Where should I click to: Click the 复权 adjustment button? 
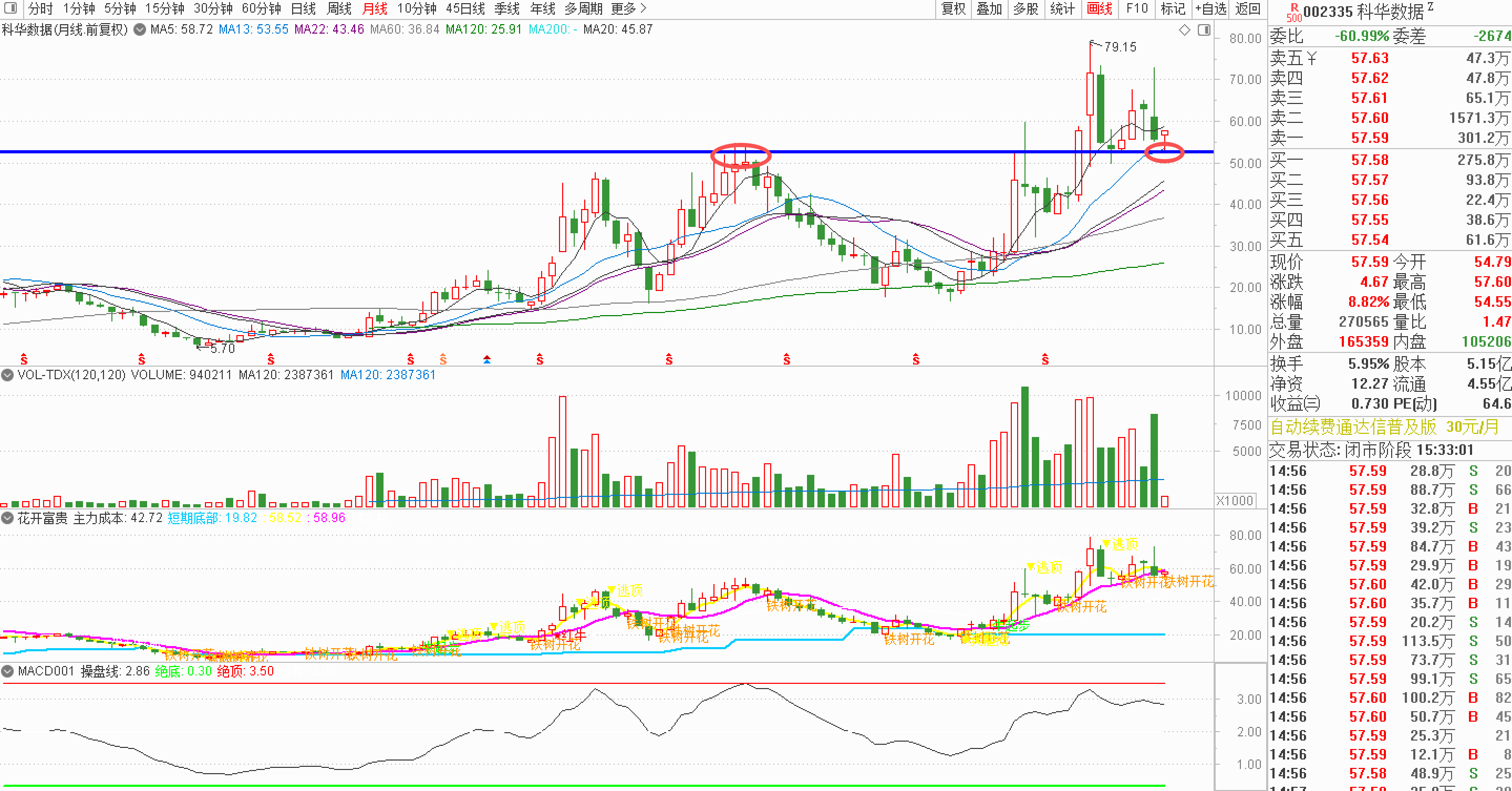[953, 9]
